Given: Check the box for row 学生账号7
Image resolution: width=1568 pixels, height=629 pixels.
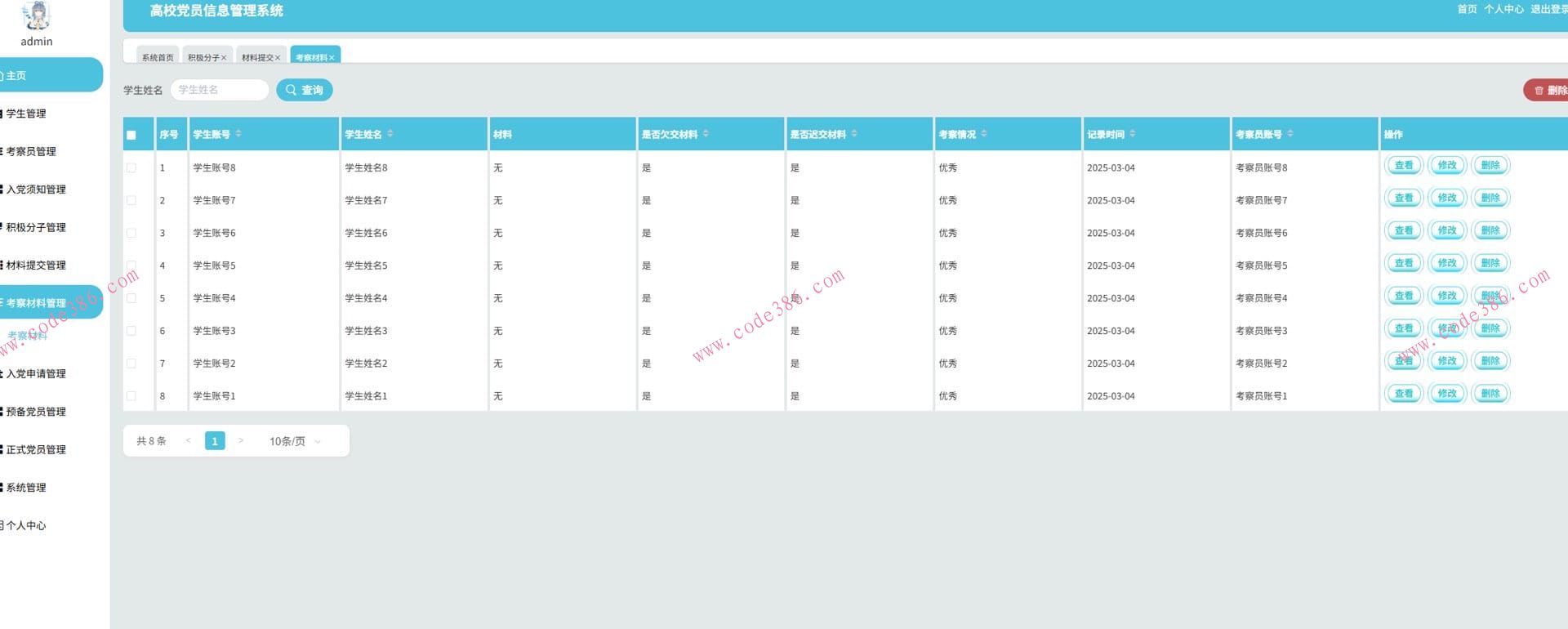Looking at the screenshot, I should tap(131, 200).
